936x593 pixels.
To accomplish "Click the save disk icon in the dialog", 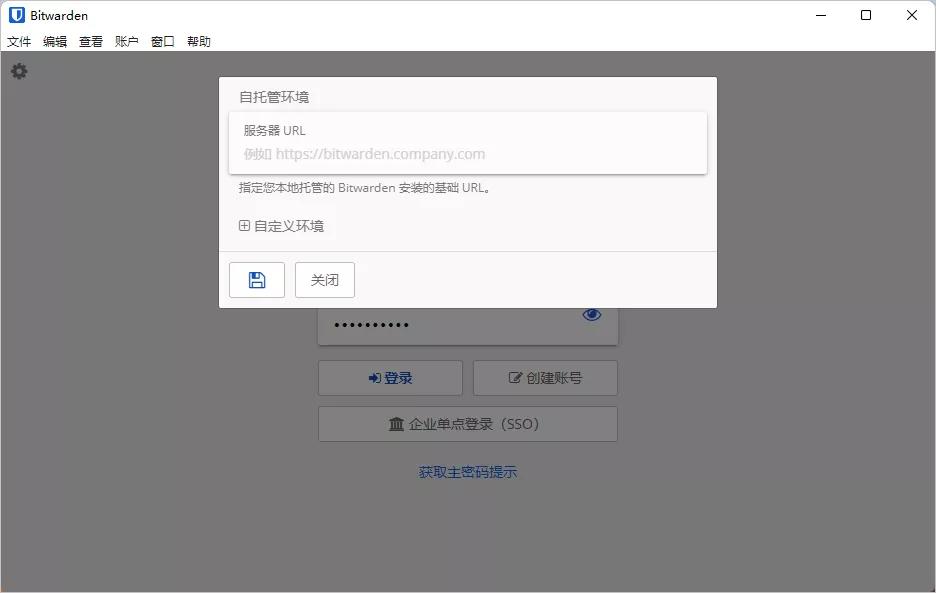I will pyautogui.click(x=256, y=279).
